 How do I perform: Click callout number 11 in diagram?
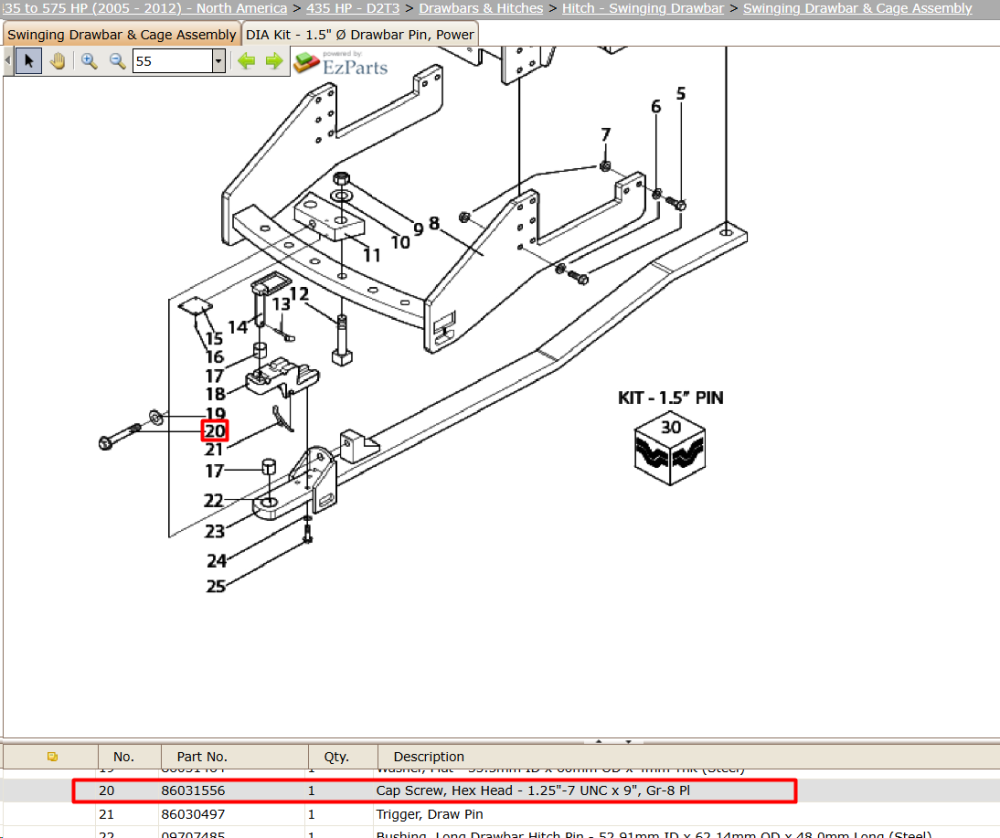372,255
